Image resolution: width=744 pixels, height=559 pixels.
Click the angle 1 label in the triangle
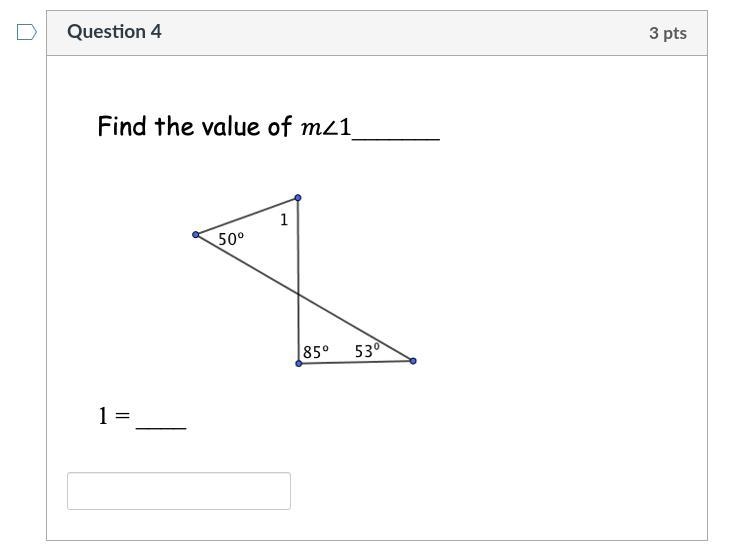(x=284, y=220)
